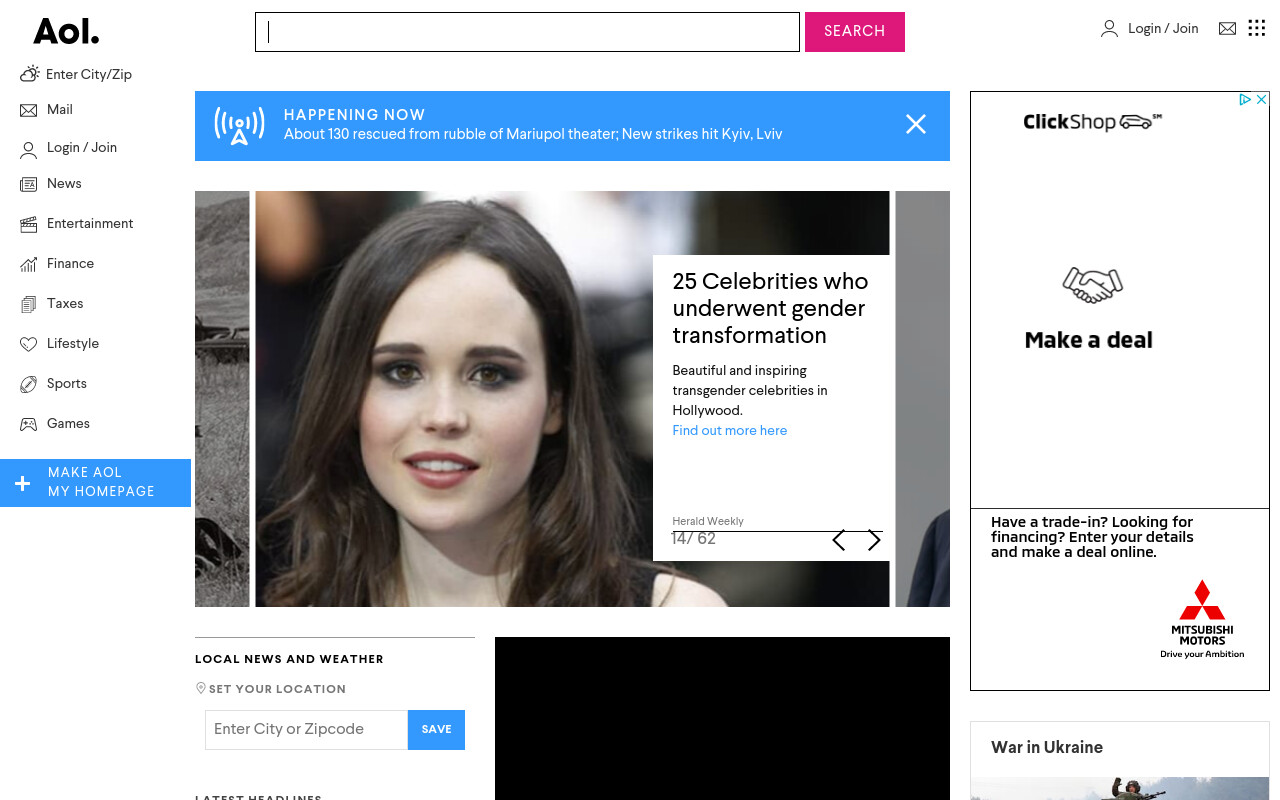The height and width of the screenshot is (800, 1280).
Task: Close the Happening Now banner
Action: (x=916, y=124)
